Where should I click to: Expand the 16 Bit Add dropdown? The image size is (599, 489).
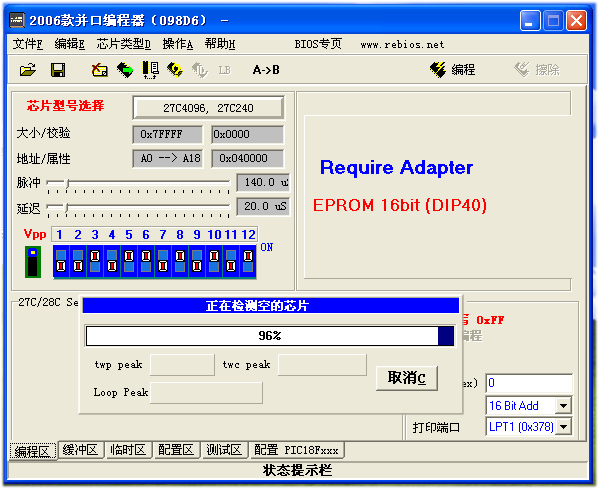coord(563,406)
